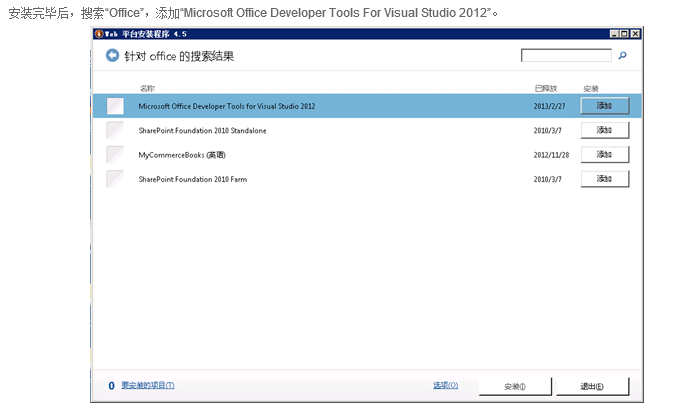Add SharePoint Foundation 2010 Standalone
This screenshot has width=677, height=408.
(604, 130)
